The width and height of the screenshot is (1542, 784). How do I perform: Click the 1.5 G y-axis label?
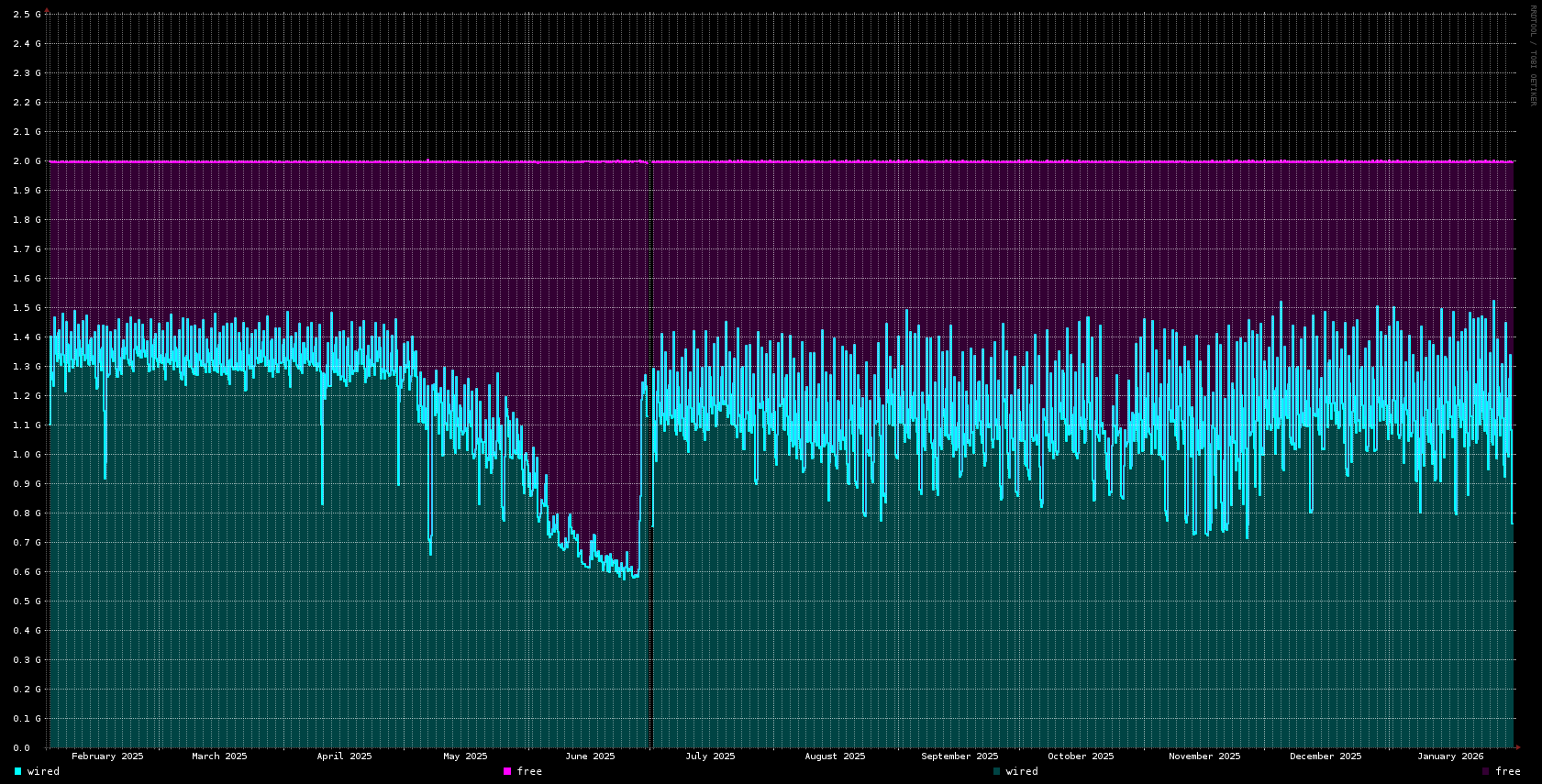pos(27,308)
